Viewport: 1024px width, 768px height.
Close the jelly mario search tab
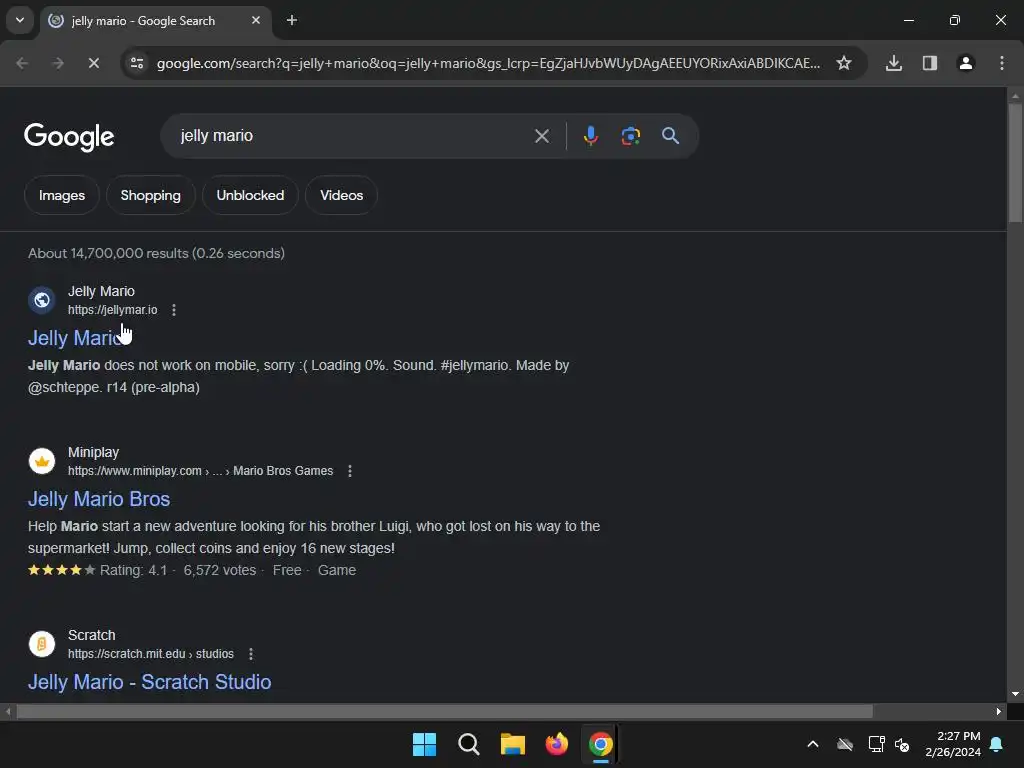click(256, 20)
